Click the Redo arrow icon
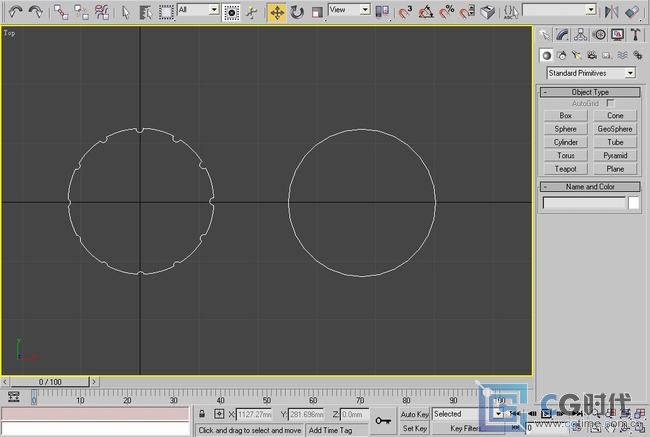 (36, 12)
